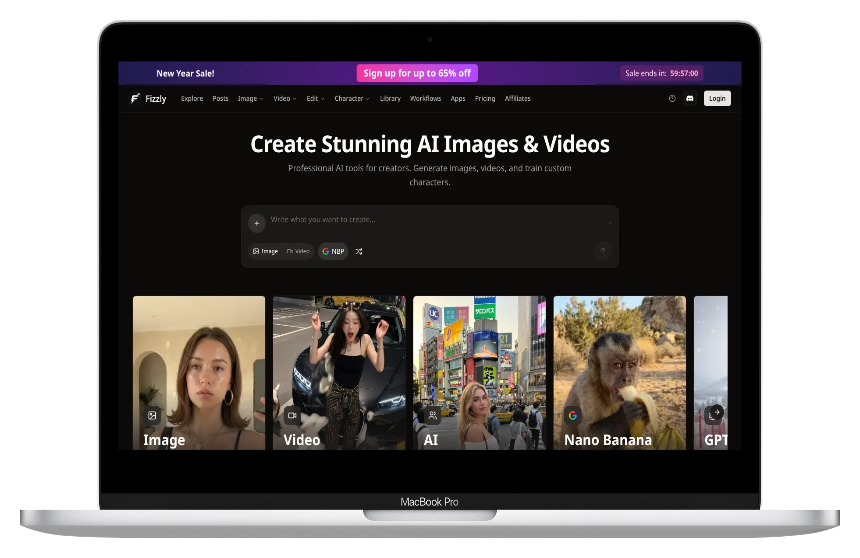Switch prompt mode to Video

[x=298, y=251]
